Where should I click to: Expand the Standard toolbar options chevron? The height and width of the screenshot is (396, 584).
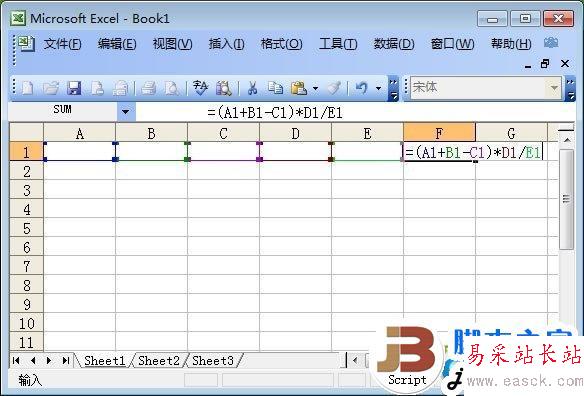click(x=393, y=89)
